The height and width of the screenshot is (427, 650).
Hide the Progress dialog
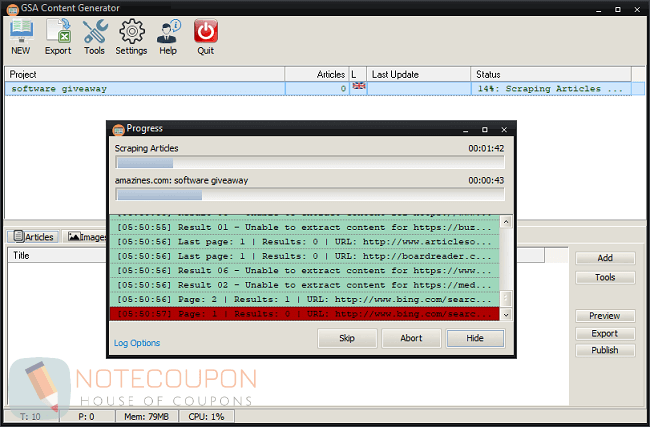coord(475,338)
